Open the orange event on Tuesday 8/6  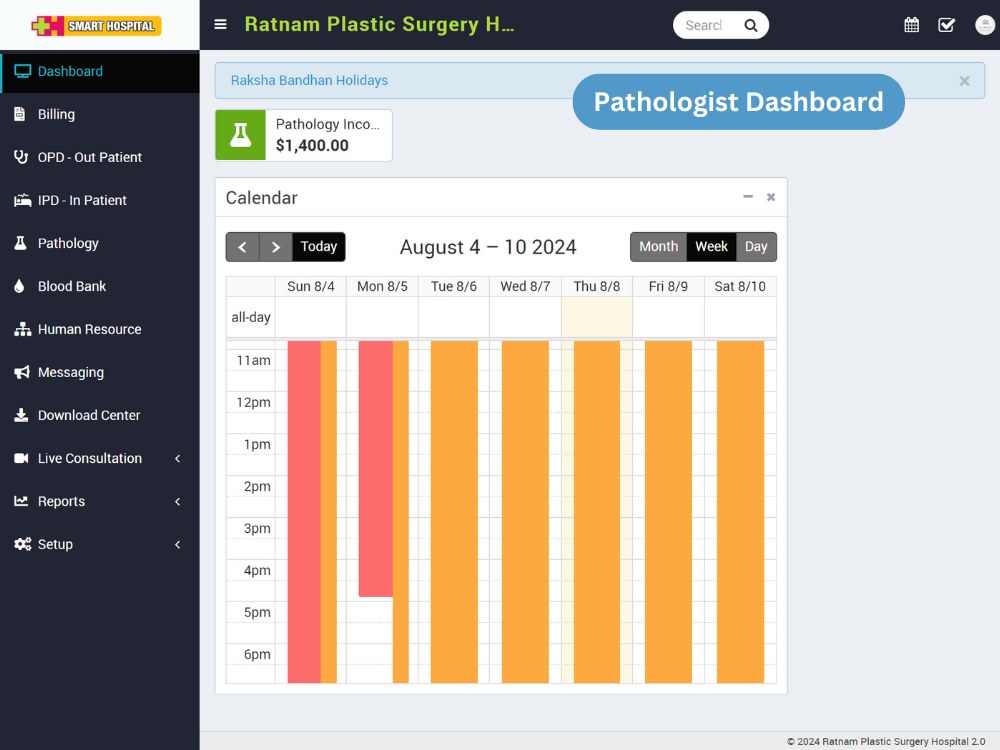point(454,511)
